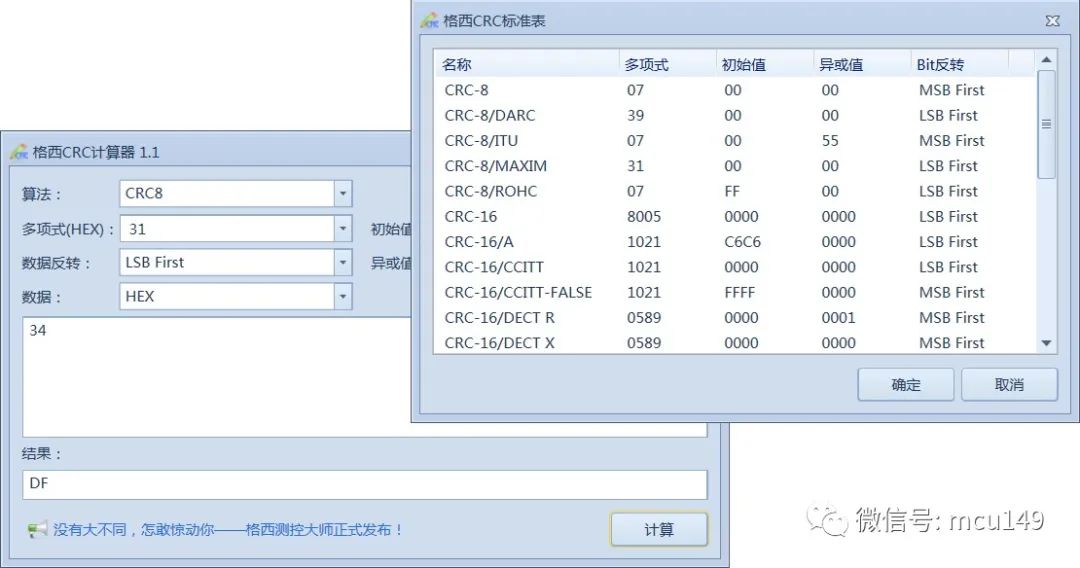The image size is (1080, 568).
Task: Click the table scrollbar down arrow
Action: 1046,343
